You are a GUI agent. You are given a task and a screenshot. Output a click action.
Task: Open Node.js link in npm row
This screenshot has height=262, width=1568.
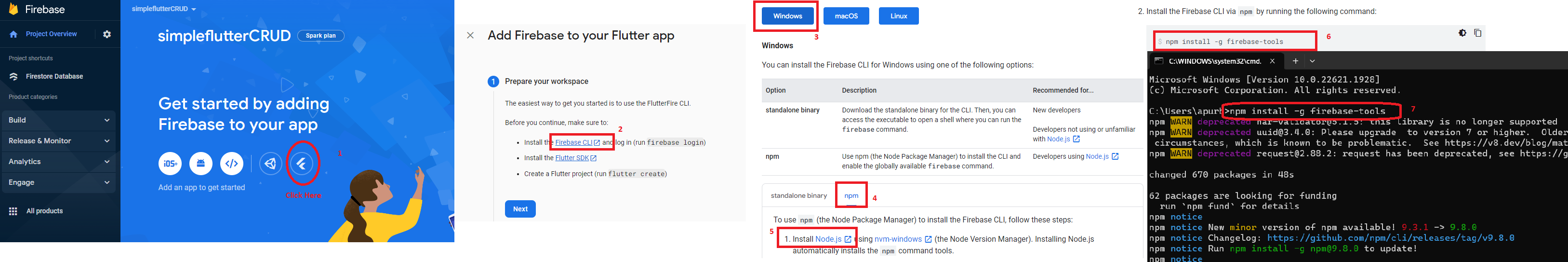point(1103,157)
